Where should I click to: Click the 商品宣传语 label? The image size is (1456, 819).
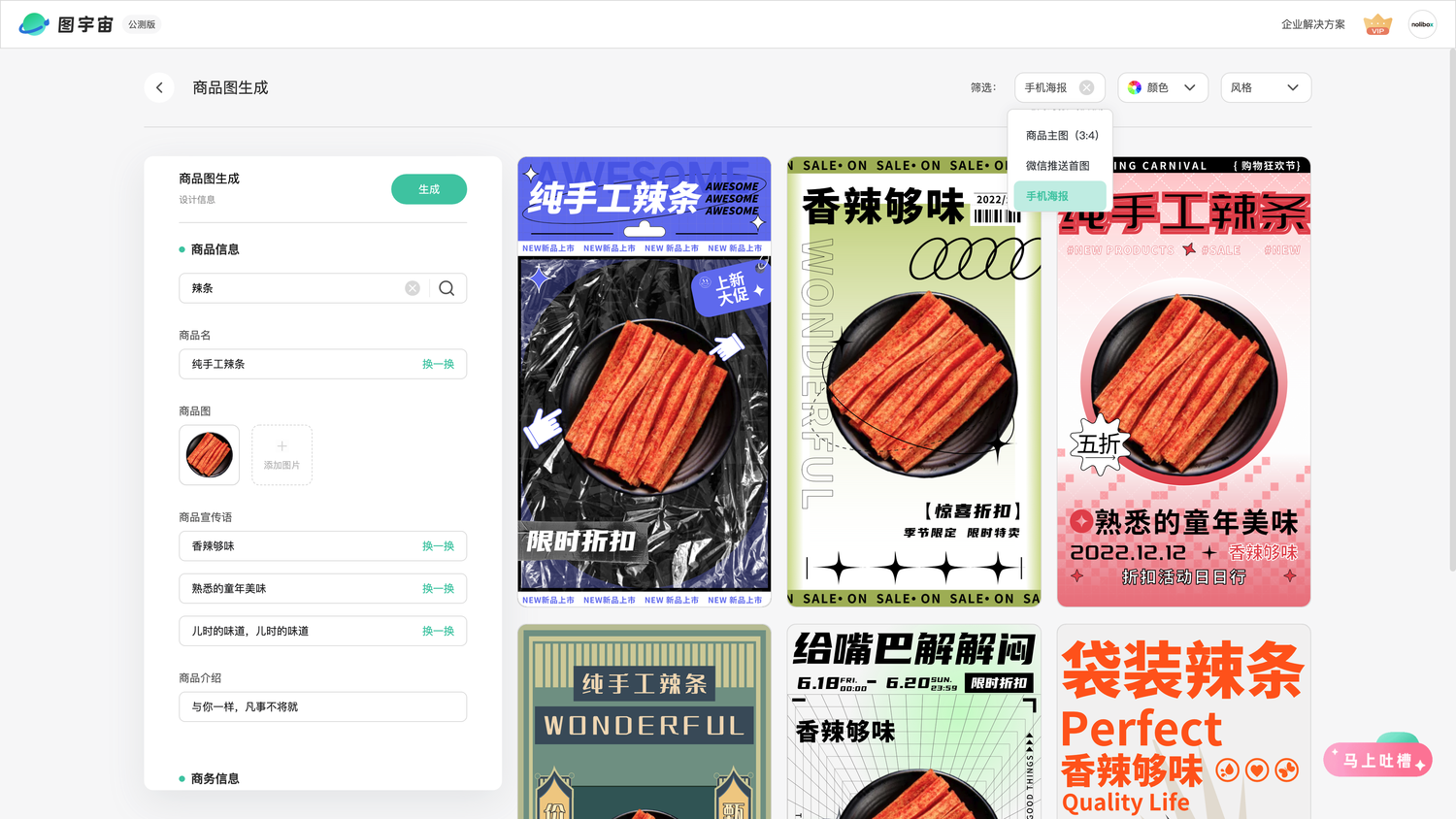(205, 517)
